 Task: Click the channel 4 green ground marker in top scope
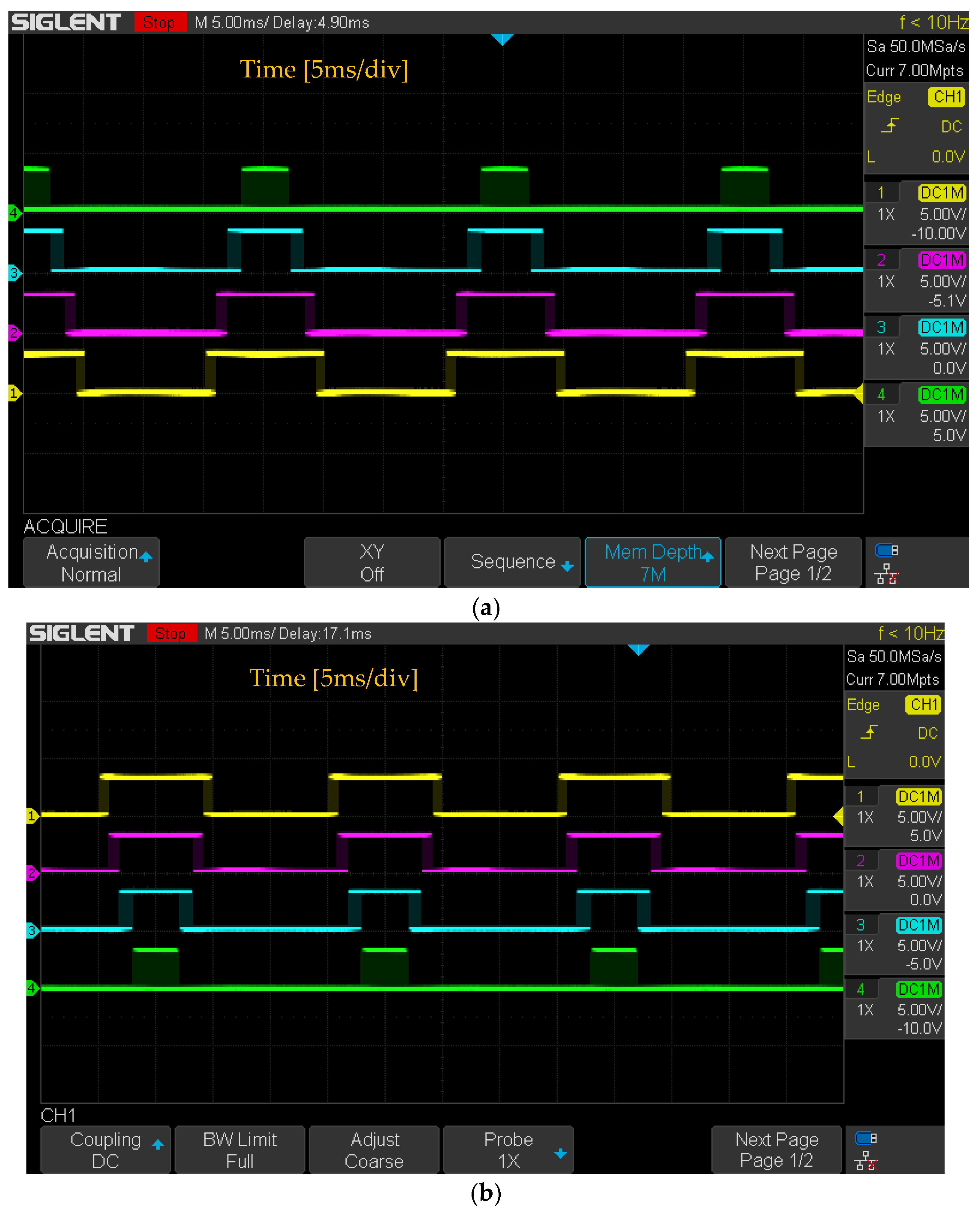coord(15,213)
